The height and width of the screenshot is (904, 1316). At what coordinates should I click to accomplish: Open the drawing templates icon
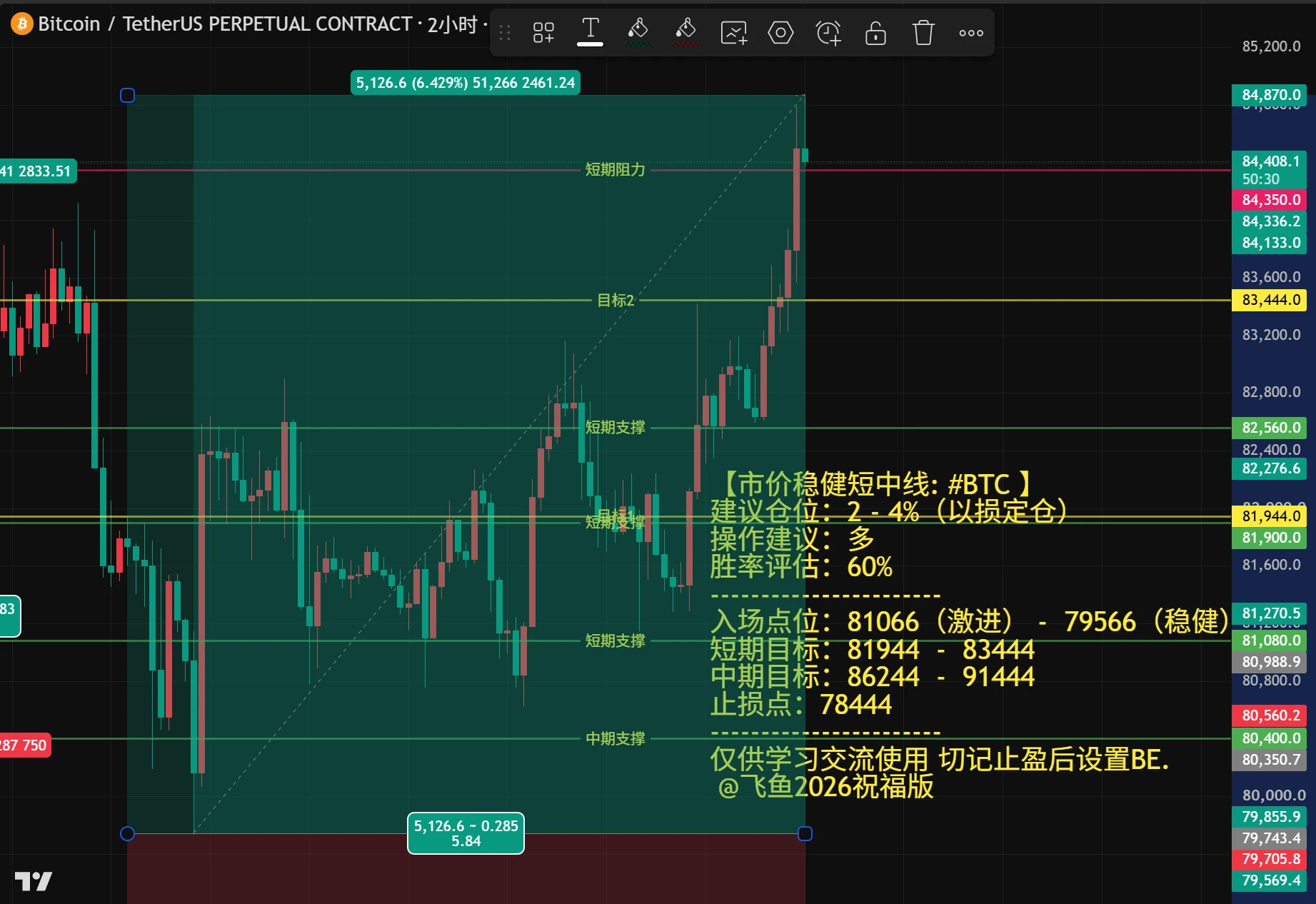click(x=543, y=32)
